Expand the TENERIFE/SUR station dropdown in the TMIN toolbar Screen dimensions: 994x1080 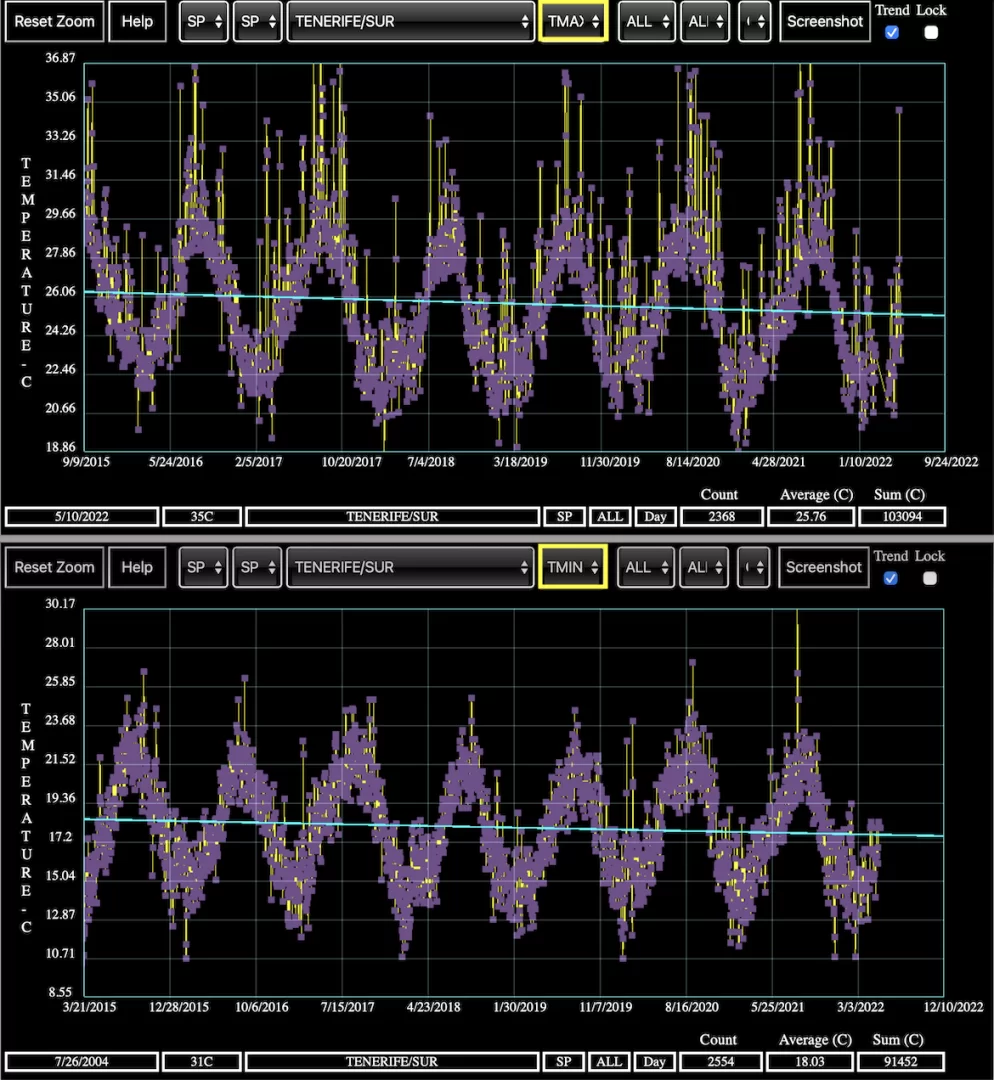point(410,567)
